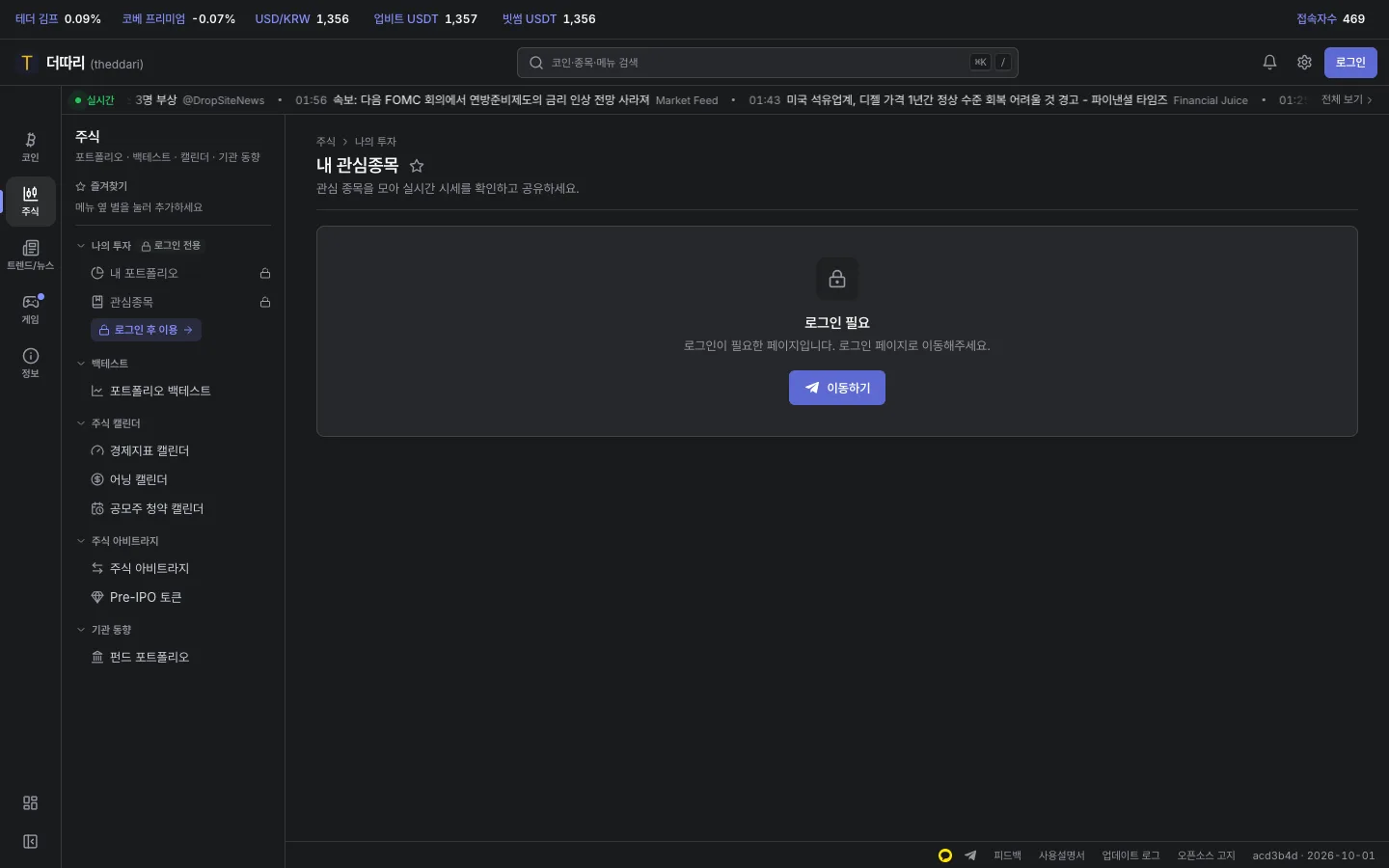This screenshot has height=868, width=1389.
Task: Collapse the 기관 동향 group
Action: (x=103, y=630)
